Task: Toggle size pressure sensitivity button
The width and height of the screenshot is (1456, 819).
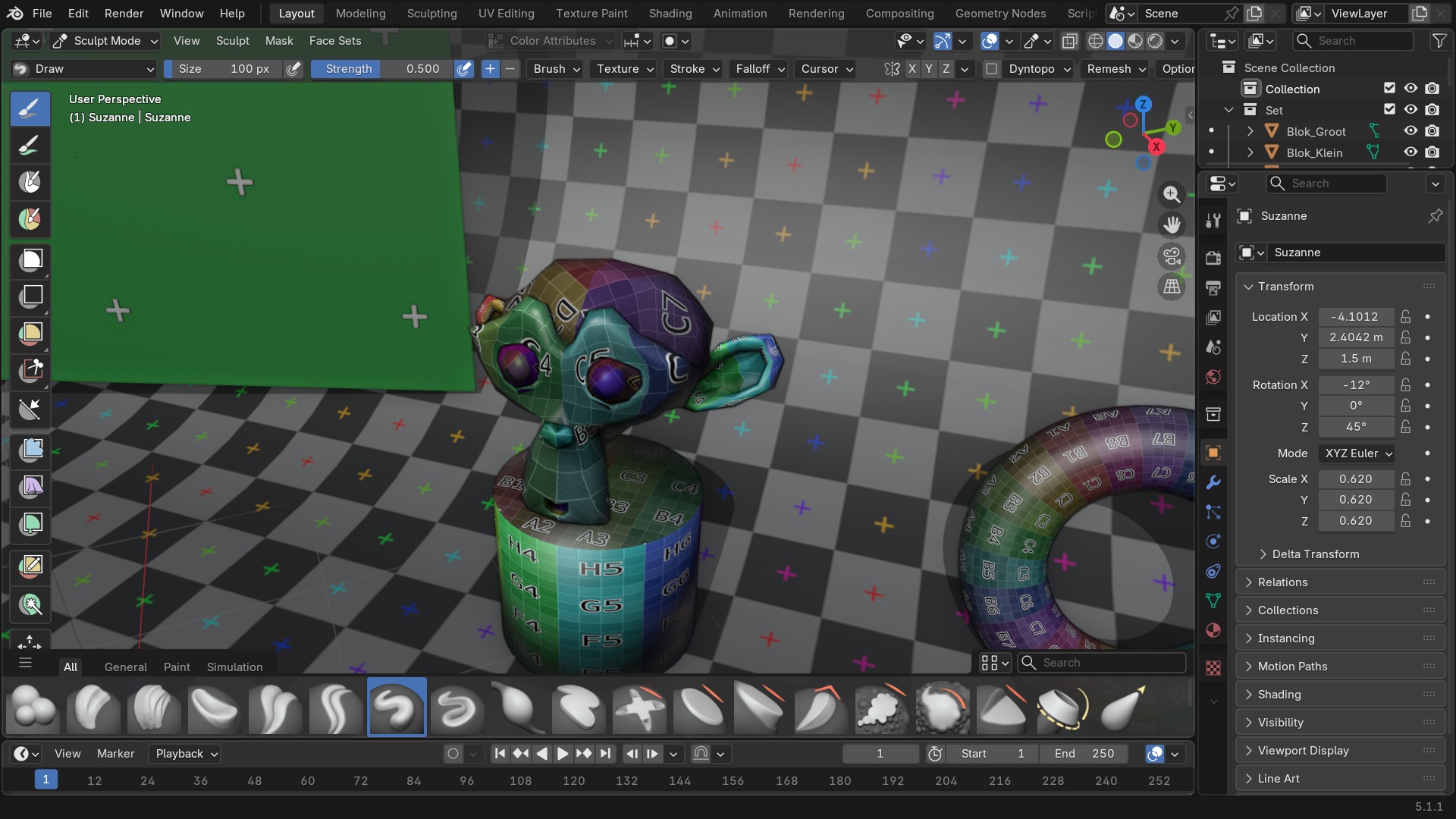Action: [x=293, y=69]
